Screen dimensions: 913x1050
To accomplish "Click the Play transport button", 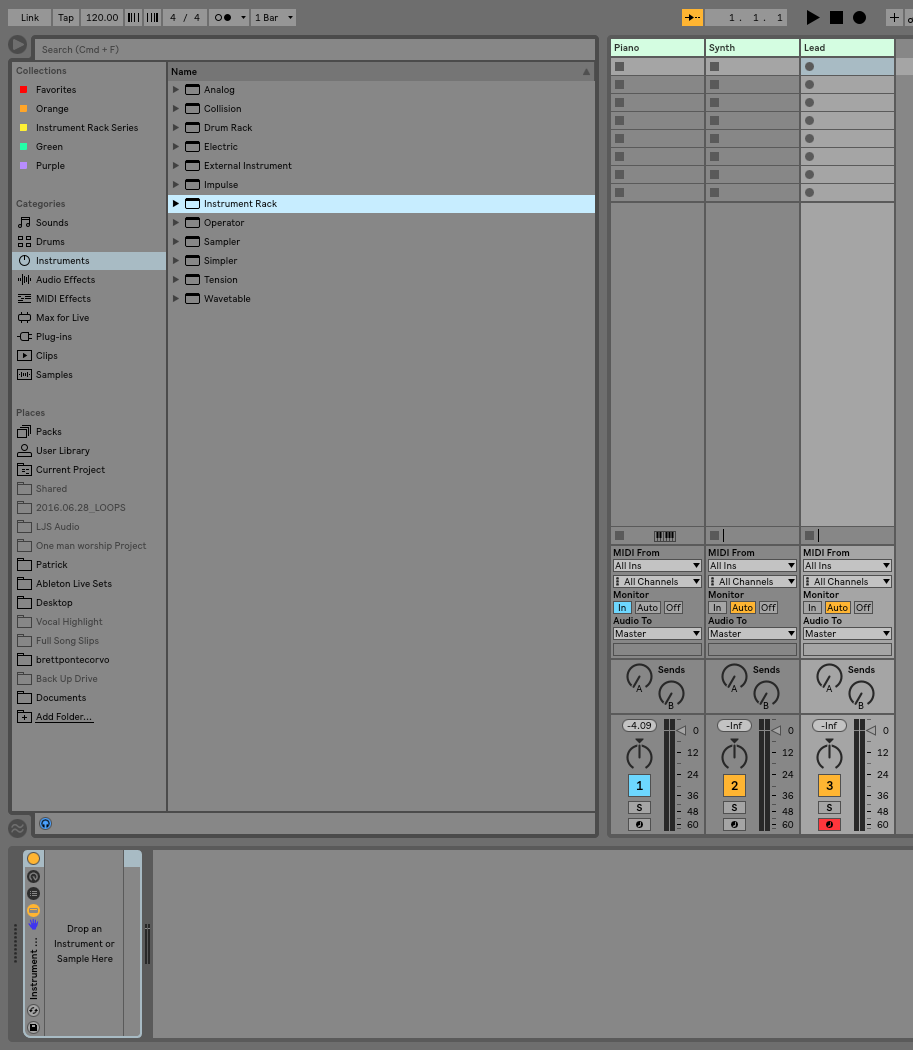I will click(812, 17).
